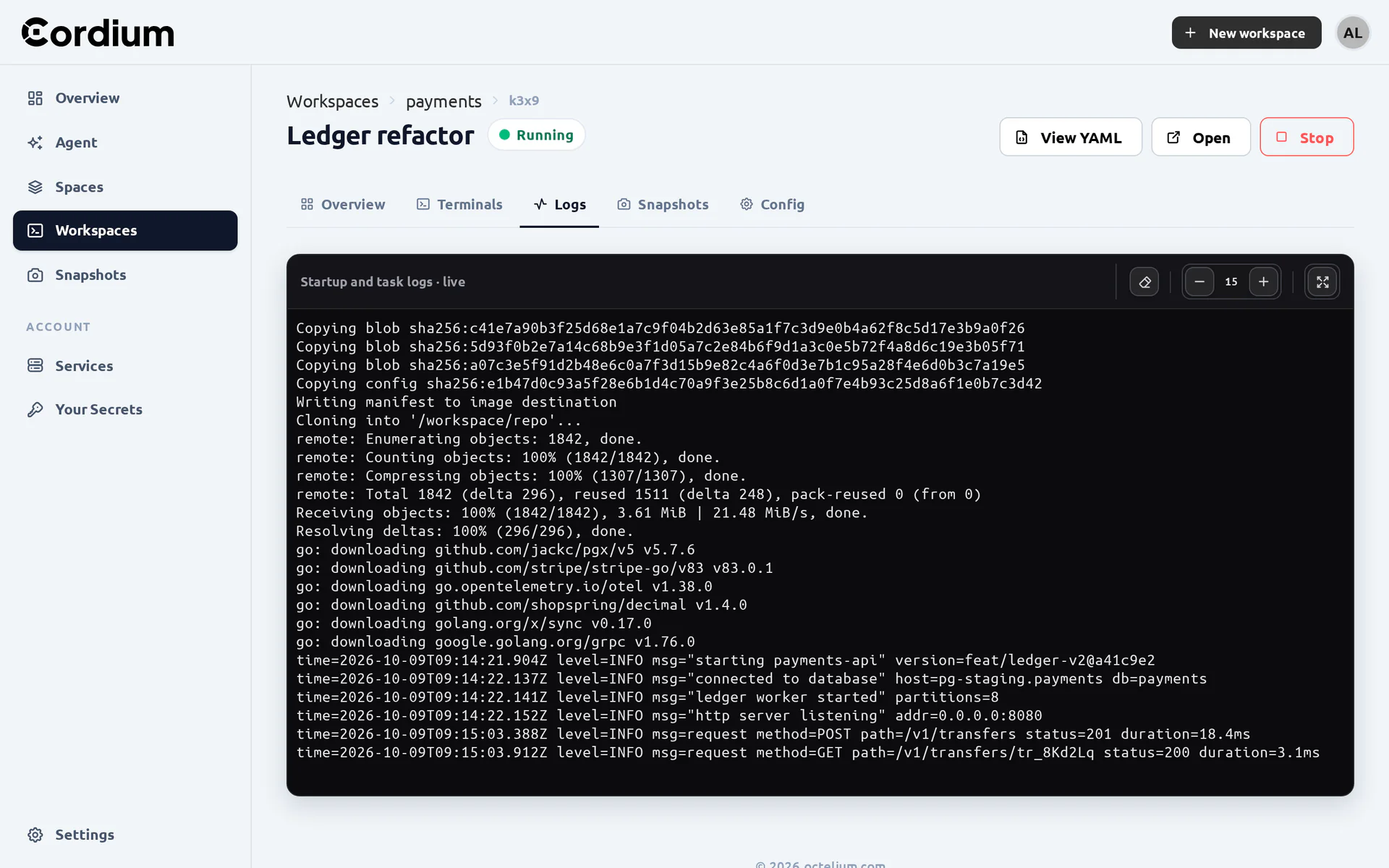Click the 'Resolving deltas' log line
The image size is (1389, 868).
coord(464,531)
